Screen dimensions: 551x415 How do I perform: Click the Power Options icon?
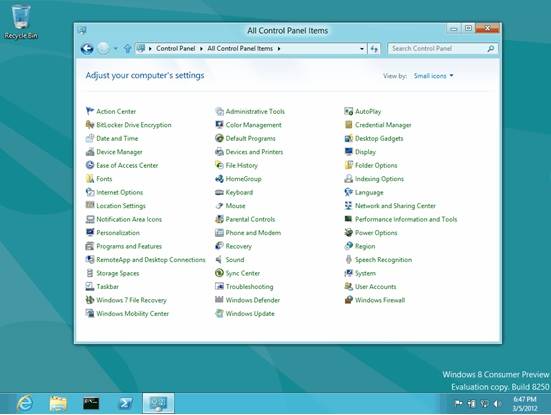point(349,232)
